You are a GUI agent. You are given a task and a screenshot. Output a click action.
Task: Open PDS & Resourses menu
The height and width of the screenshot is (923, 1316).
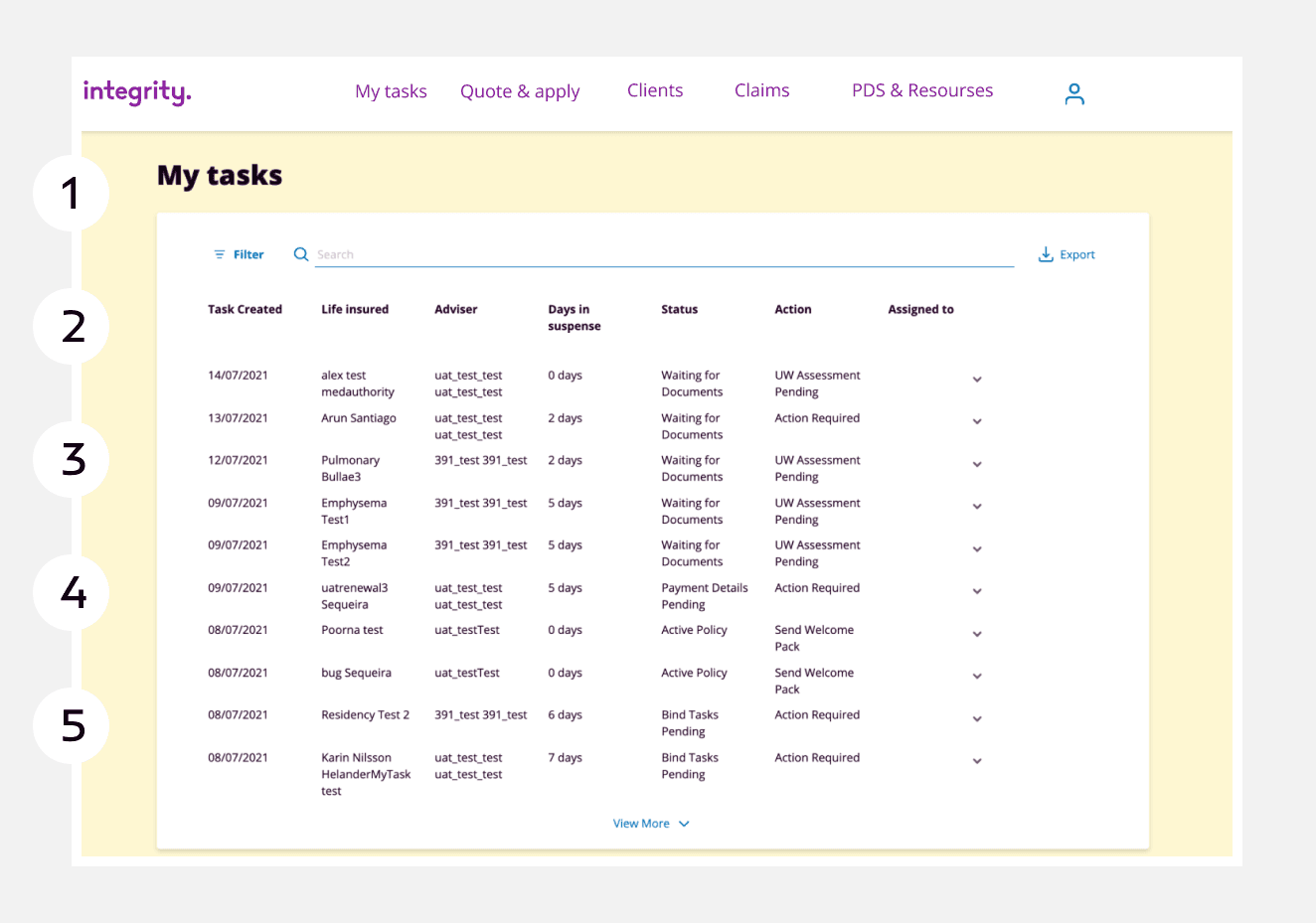[922, 90]
